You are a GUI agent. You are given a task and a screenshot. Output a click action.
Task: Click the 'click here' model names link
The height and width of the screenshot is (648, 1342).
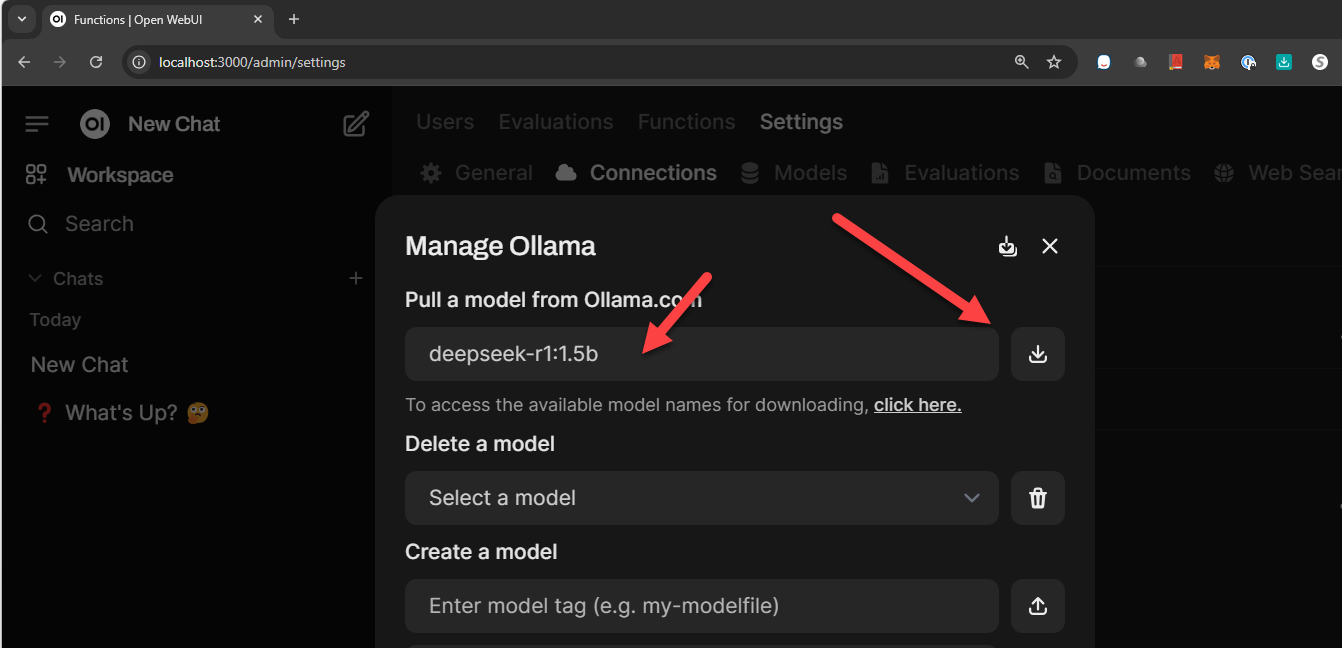pos(917,404)
